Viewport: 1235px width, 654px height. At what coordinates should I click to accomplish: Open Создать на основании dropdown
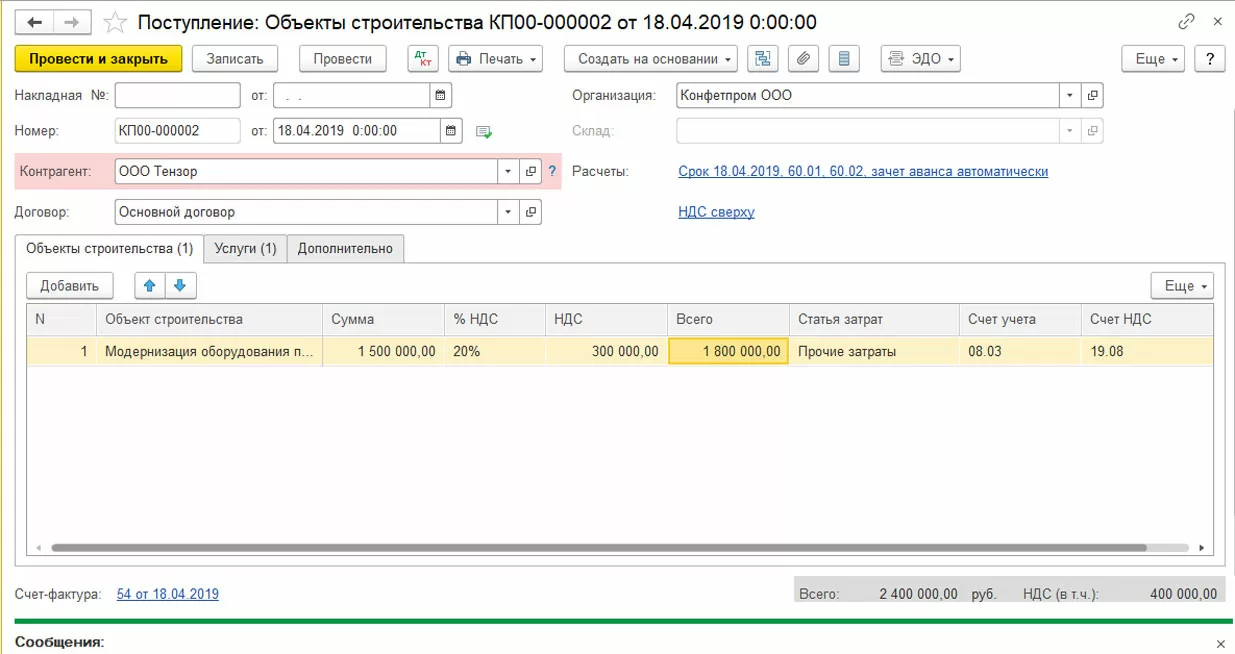[651, 59]
